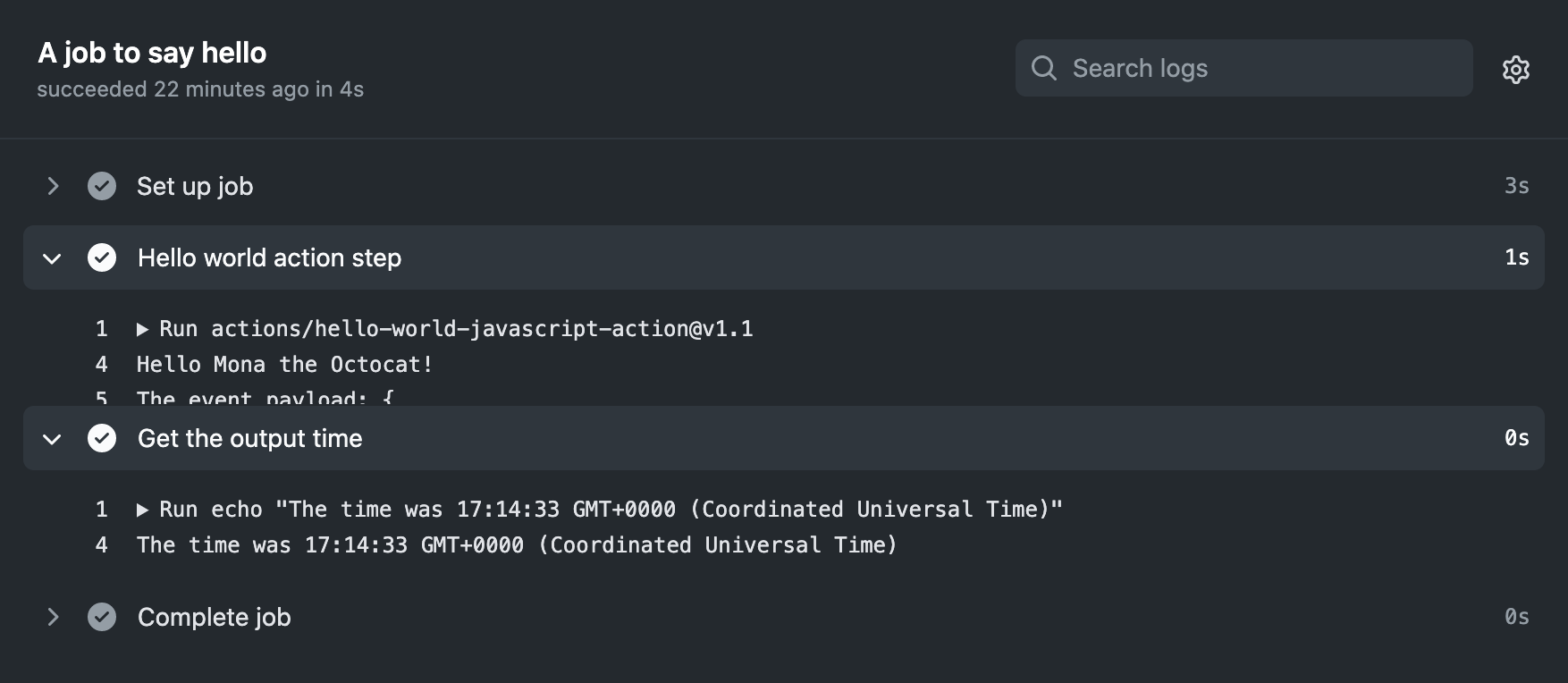
Task: Type in the Search logs field
Action: [x=1260, y=68]
